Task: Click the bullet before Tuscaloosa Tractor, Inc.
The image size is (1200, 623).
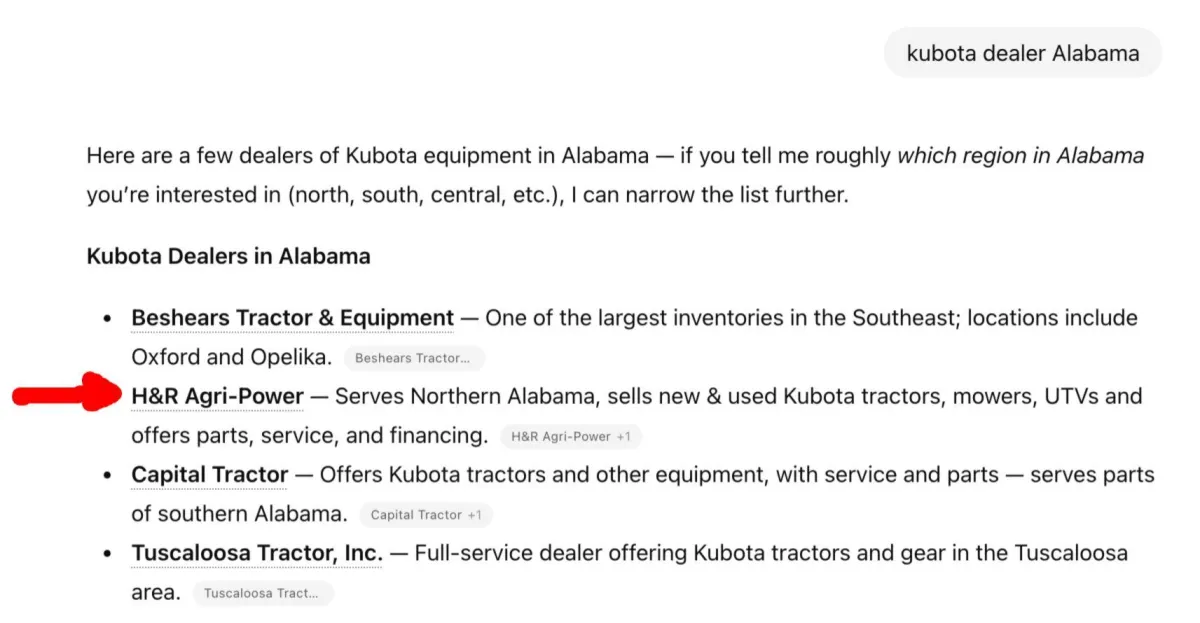Action: click(x=107, y=553)
